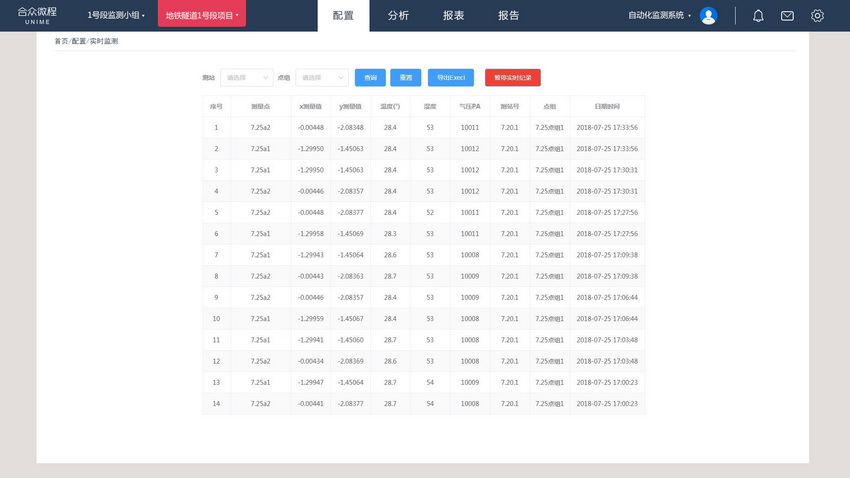The width and height of the screenshot is (850, 478).
Task: Click the 合众微程 UNIME logo
Action: [x=37, y=15]
